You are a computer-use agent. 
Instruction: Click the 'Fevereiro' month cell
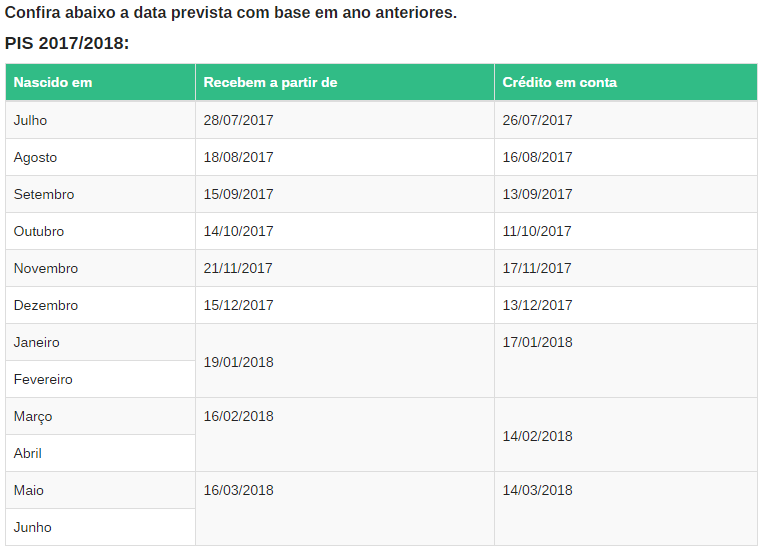(43, 379)
